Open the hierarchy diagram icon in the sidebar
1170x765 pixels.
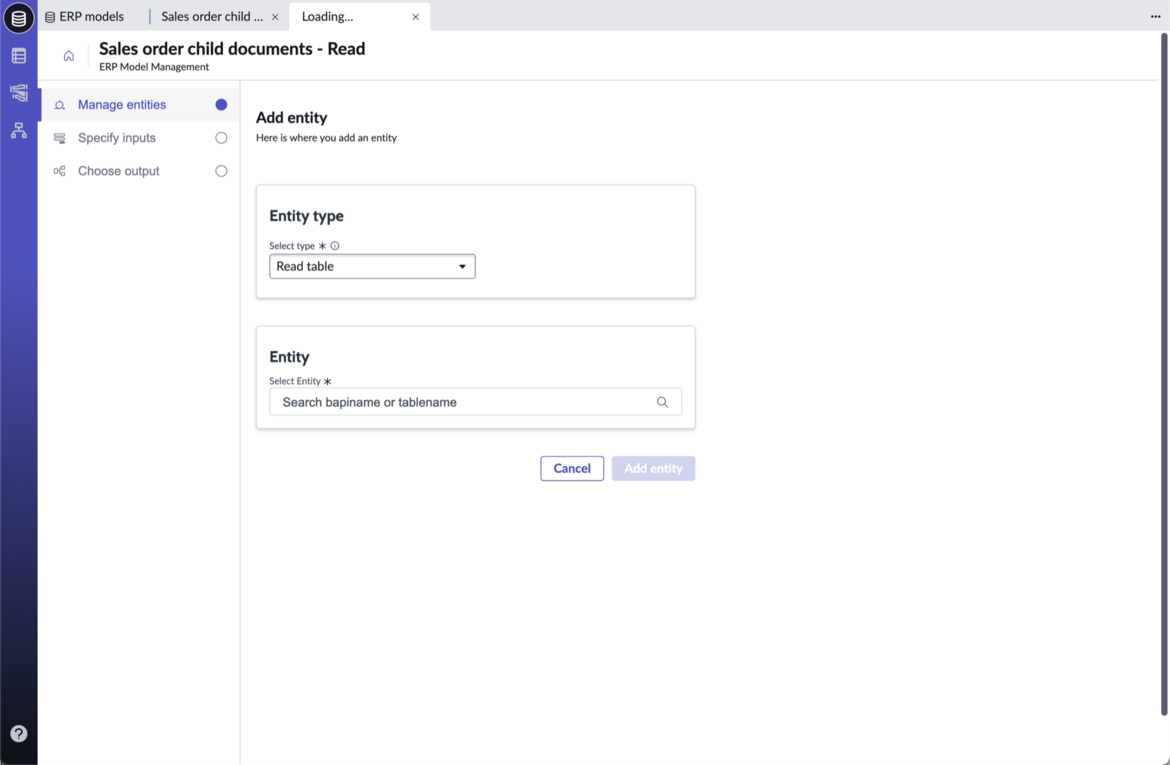point(19,131)
